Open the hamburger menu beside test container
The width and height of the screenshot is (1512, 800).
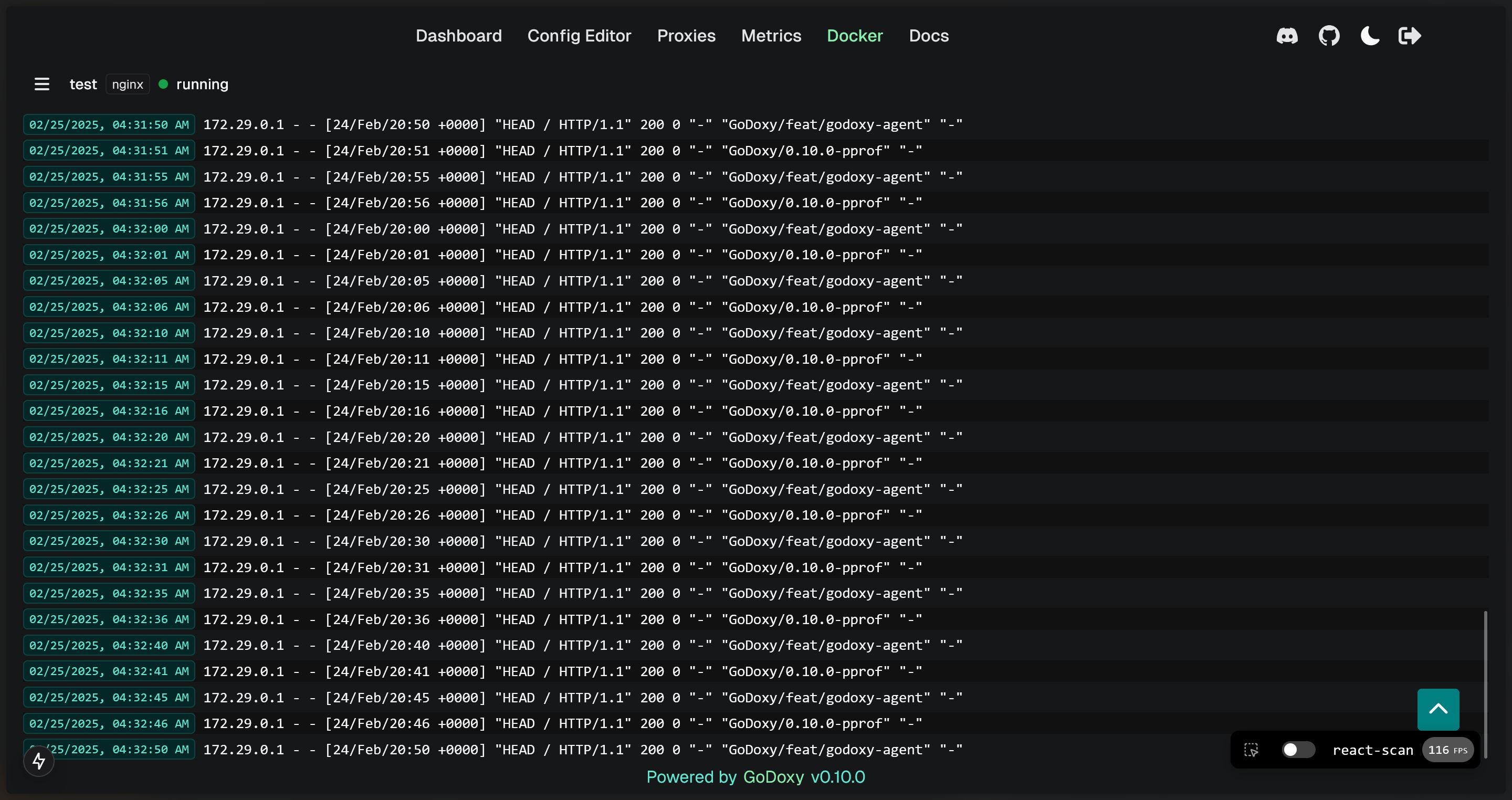pyautogui.click(x=41, y=84)
